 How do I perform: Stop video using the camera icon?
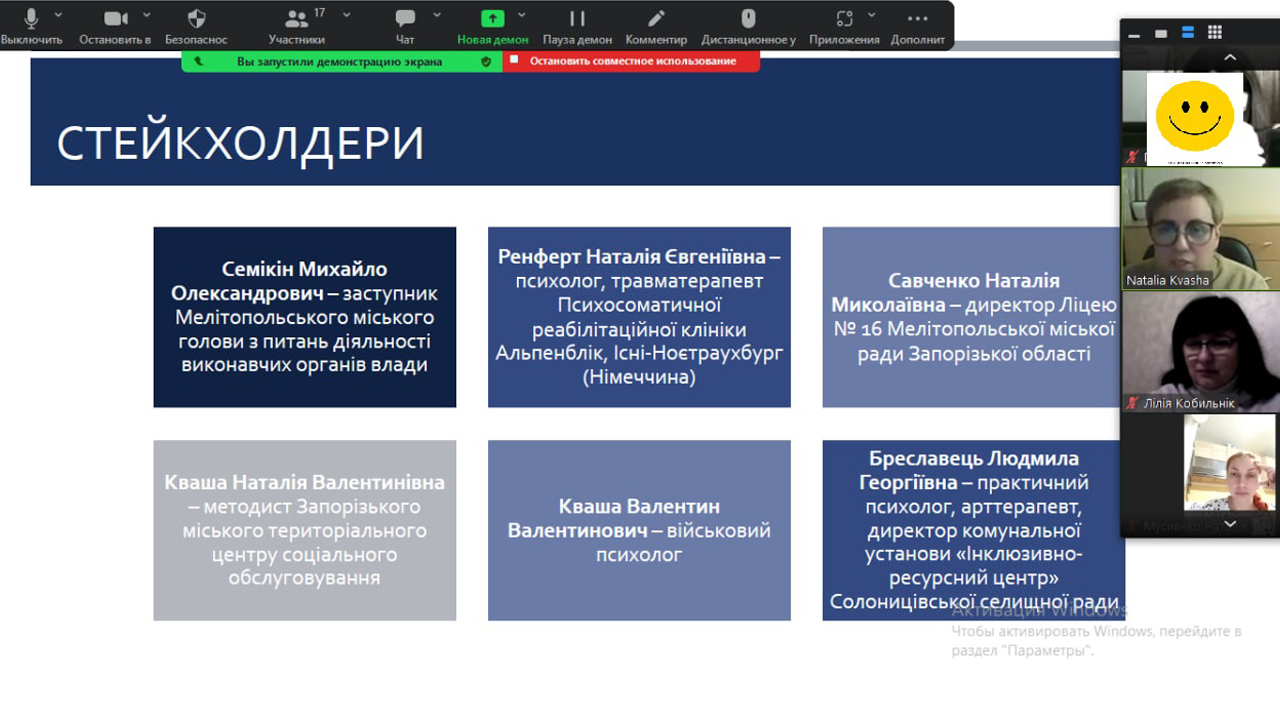pyautogui.click(x=116, y=24)
